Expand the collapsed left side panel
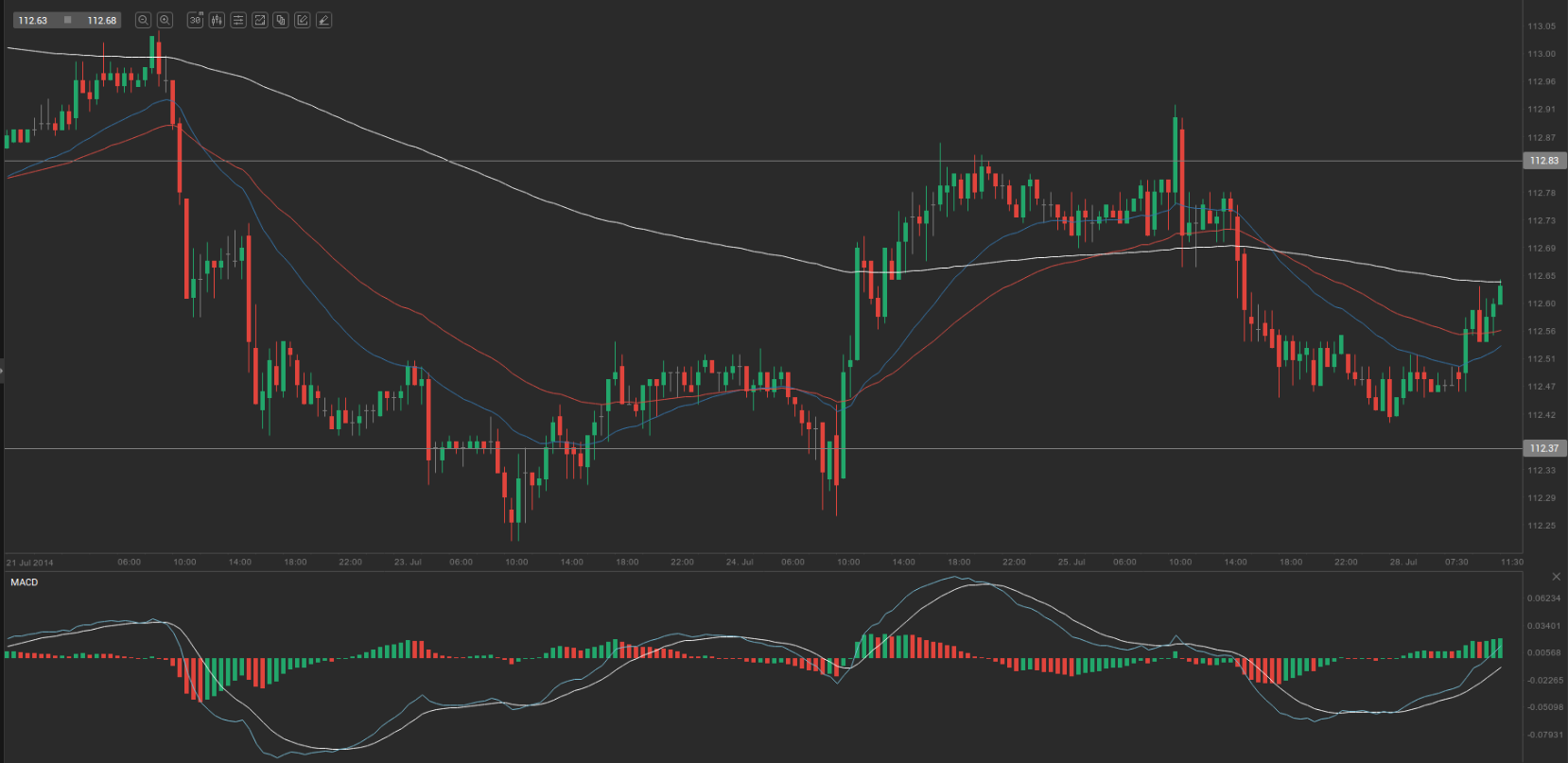This screenshot has width=1568, height=763. click(x=2, y=371)
